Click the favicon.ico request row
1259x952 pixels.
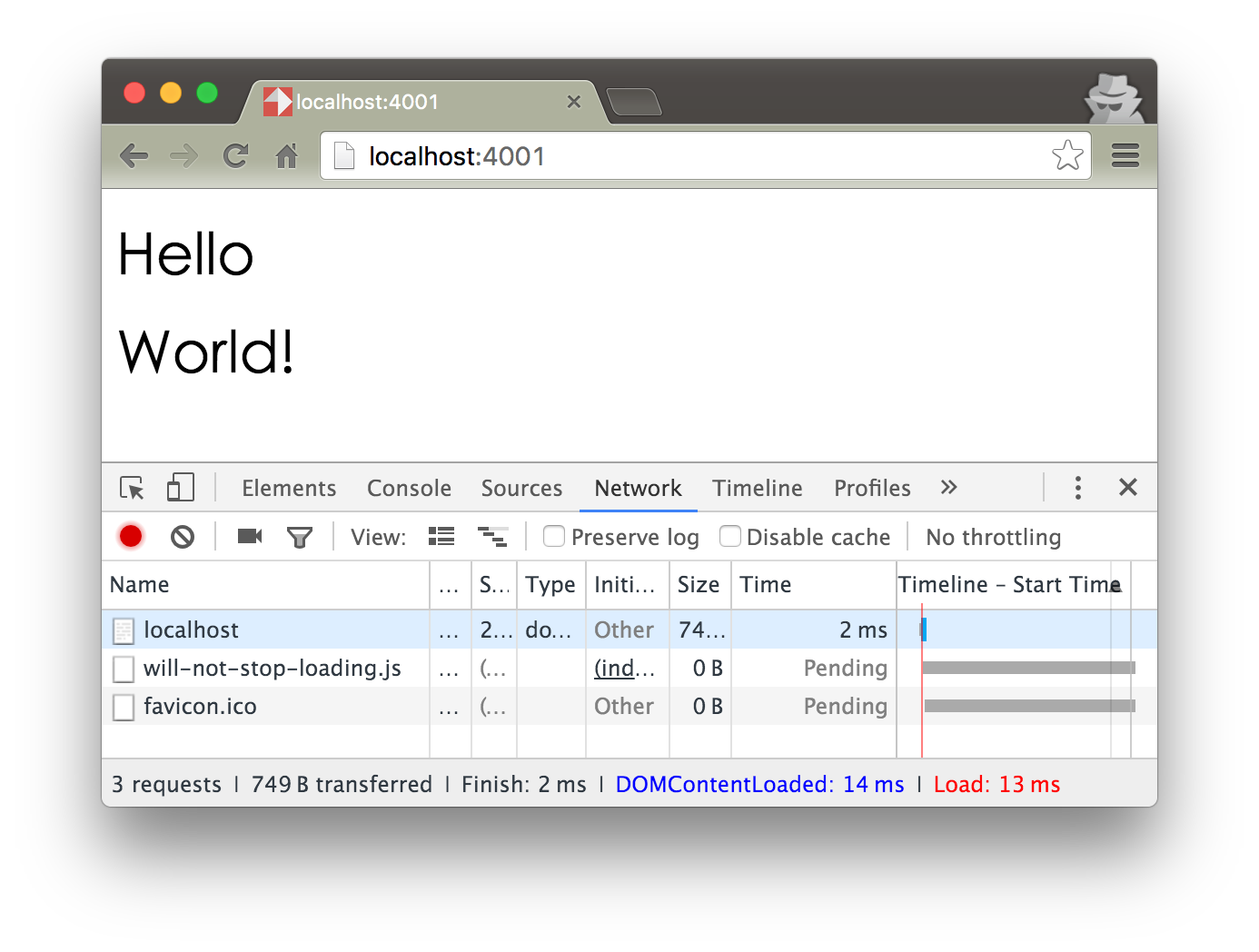[x=200, y=707]
